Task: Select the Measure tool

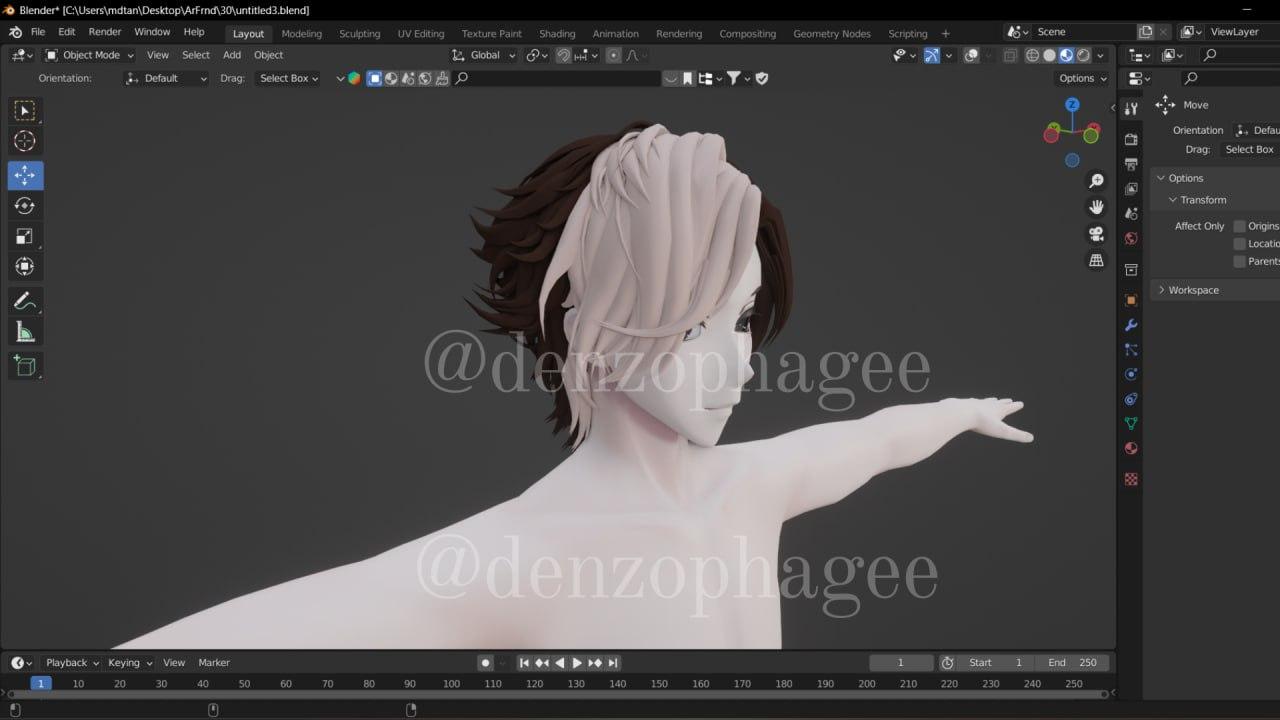Action: 25,332
